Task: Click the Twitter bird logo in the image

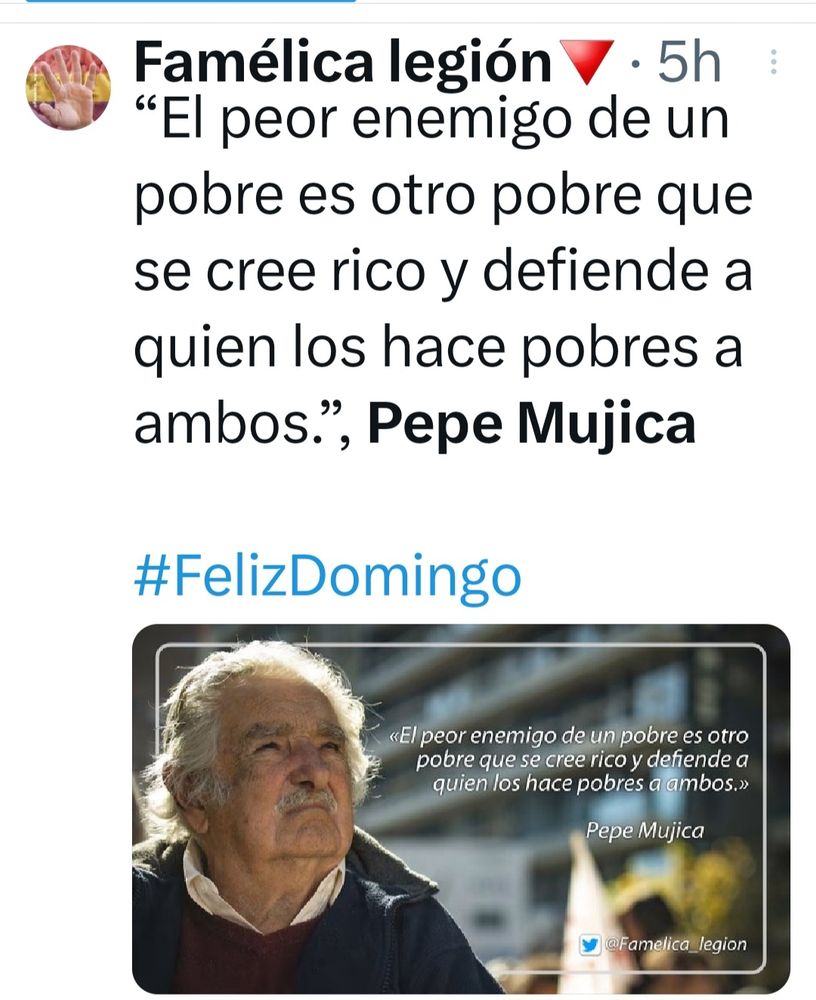Action: click(590, 945)
